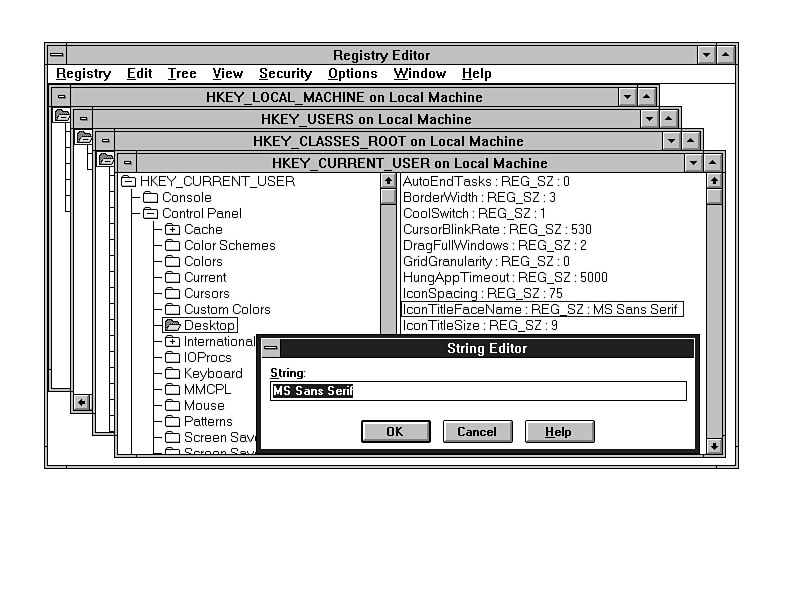Viewport: 800px width, 600px height.
Task: Expand the Cache key in tree
Action: pyautogui.click(x=172, y=229)
